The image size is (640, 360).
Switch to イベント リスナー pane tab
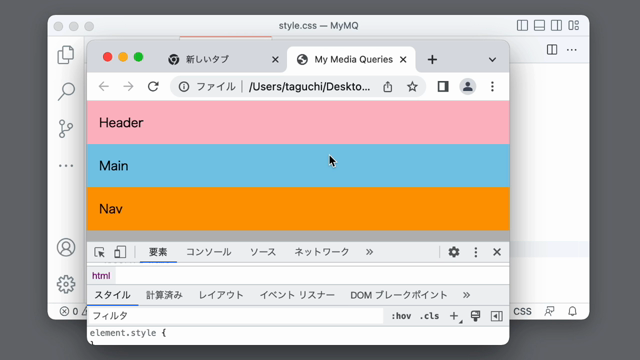pyautogui.click(x=297, y=295)
